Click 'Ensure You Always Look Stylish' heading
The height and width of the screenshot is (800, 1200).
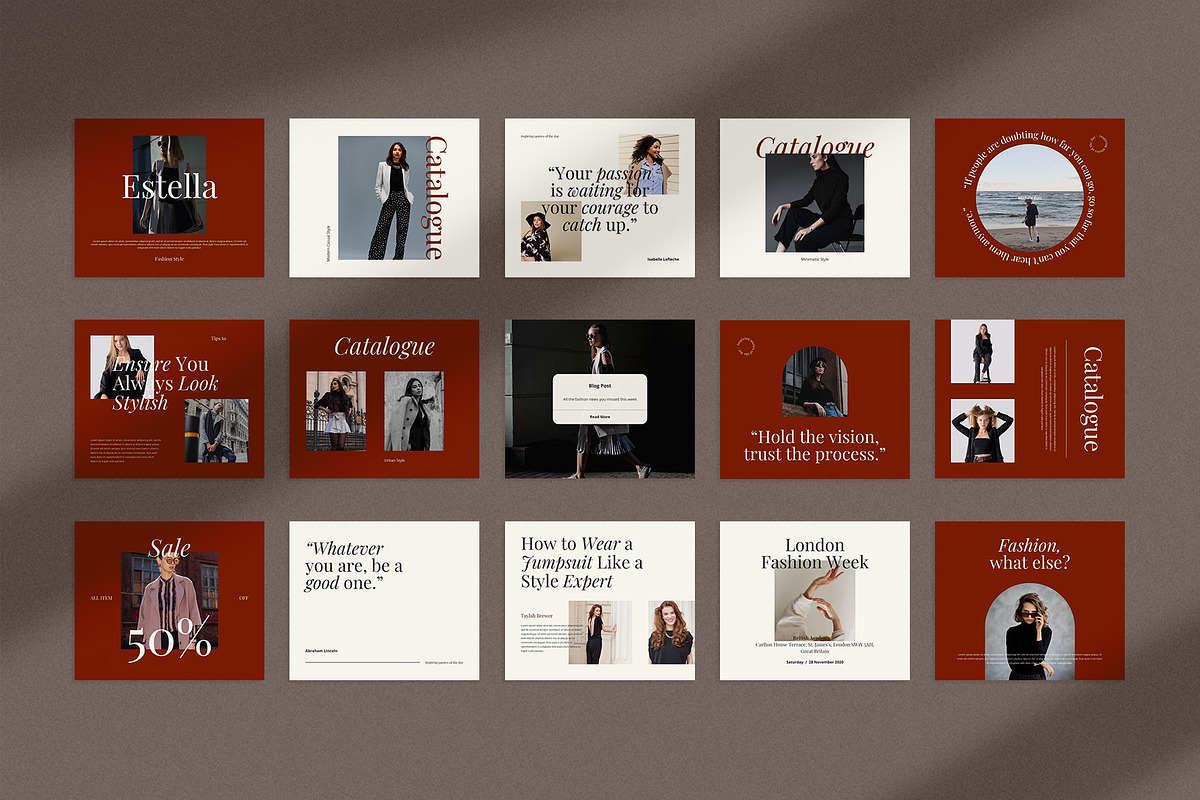165,384
